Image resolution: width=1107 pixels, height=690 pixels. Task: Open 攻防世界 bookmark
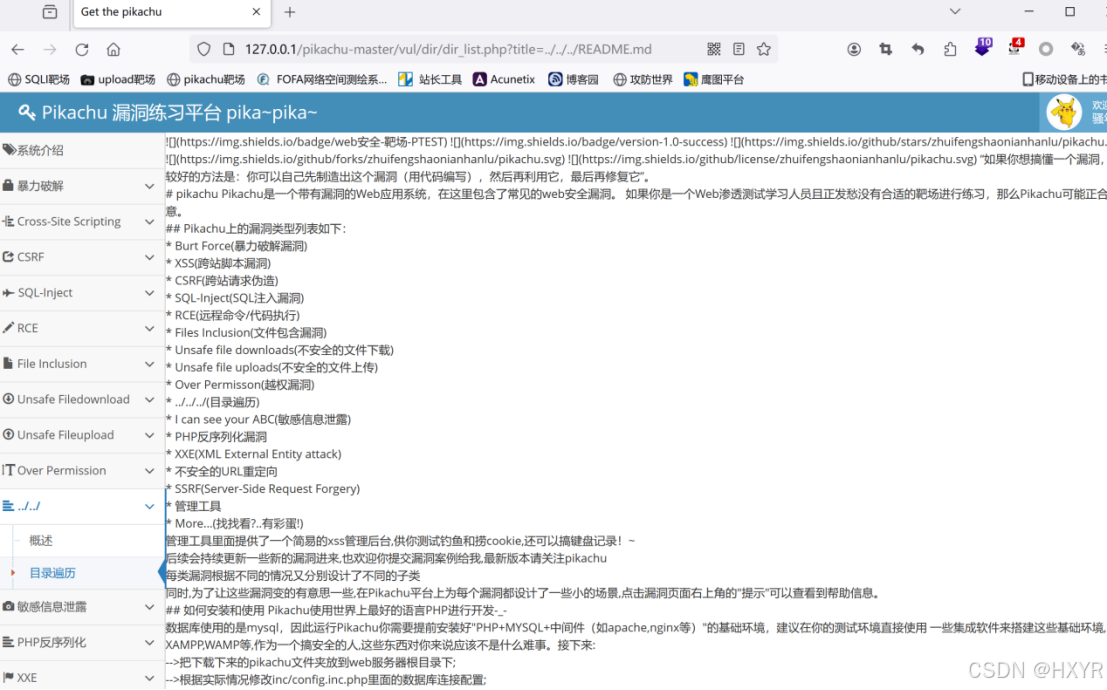click(642, 79)
